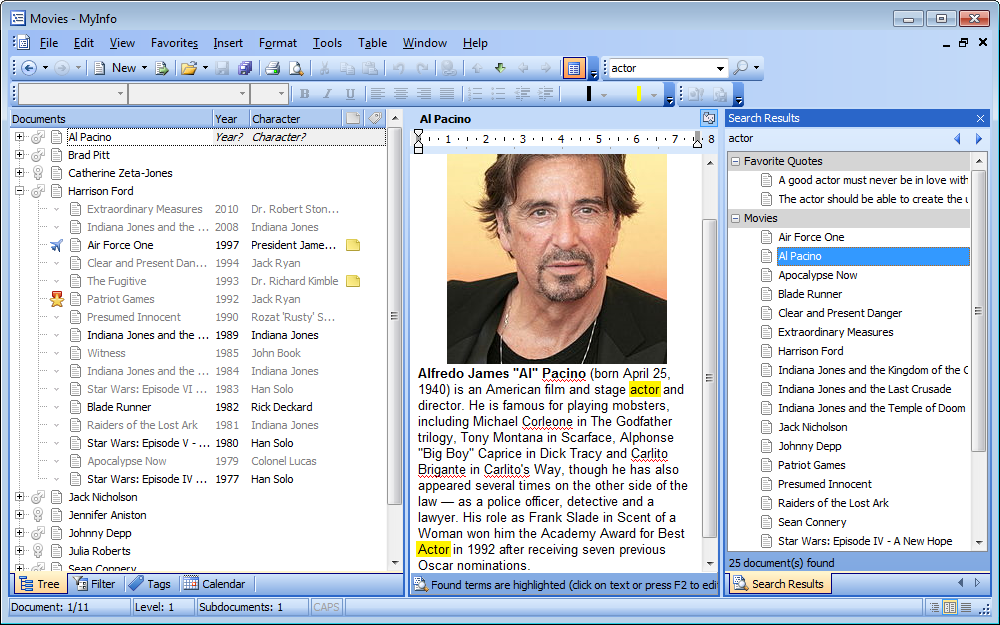This screenshot has width=1000, height=625.
Task: Collapse the Harrison Ford tree node
Action: [x=19, y=191]
